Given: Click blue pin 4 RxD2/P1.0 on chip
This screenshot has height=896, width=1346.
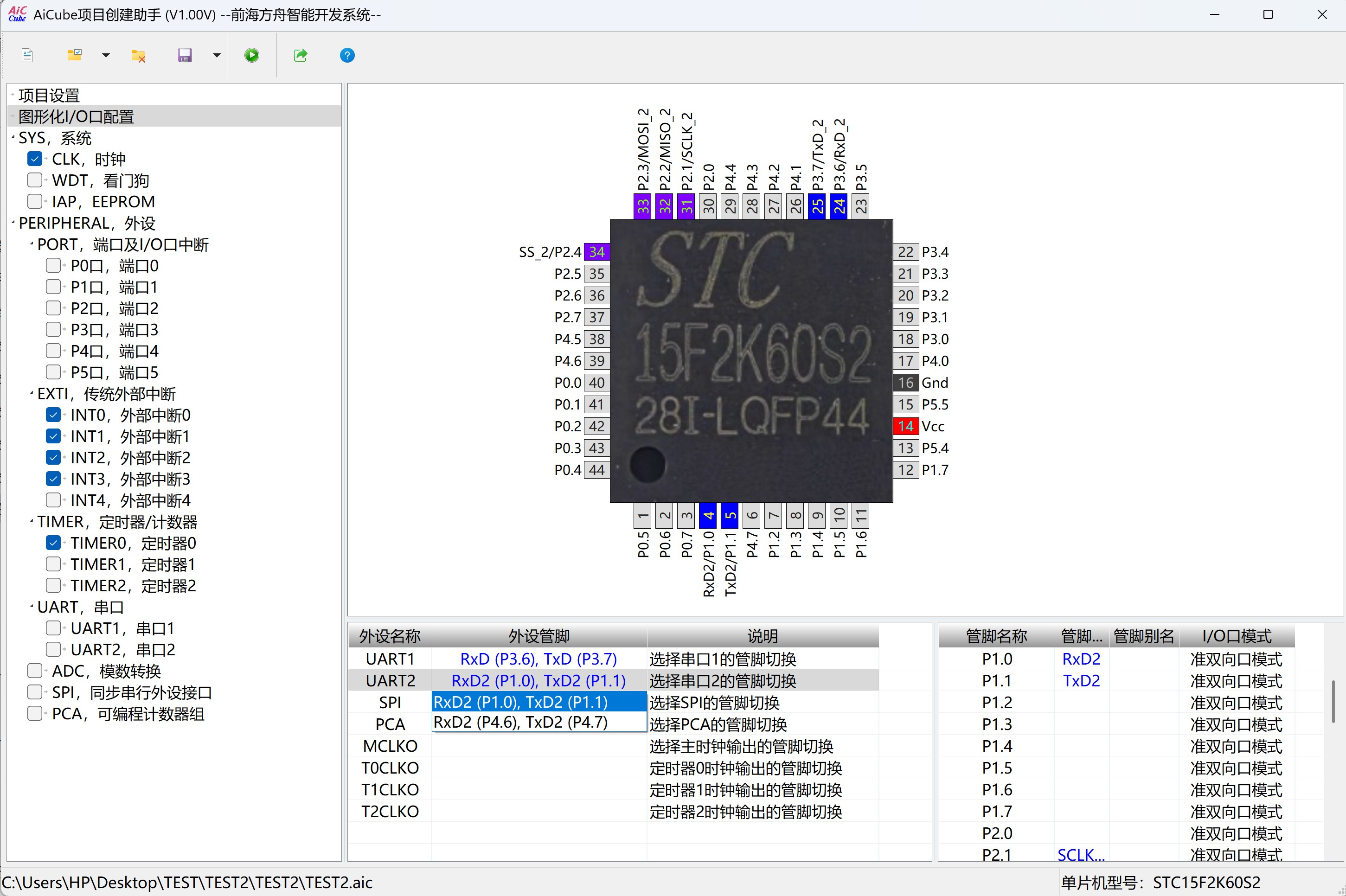Looking at the screenshot, I should tap(708, 515).
